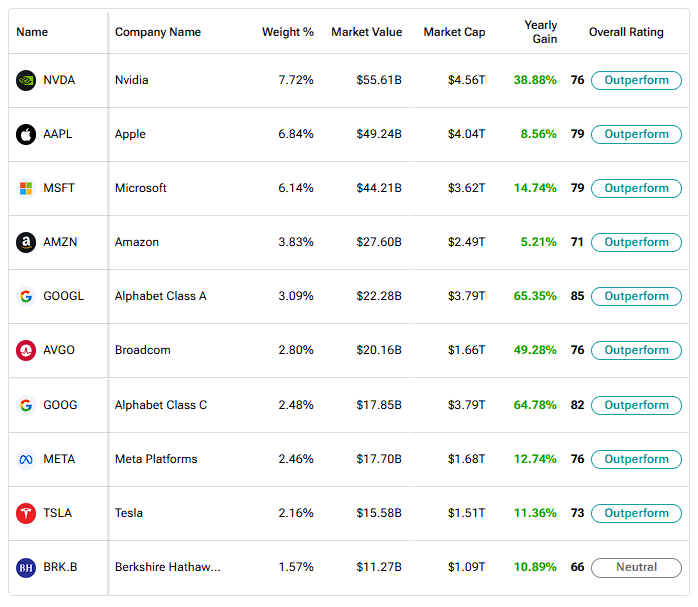This screenshot has height=607, width=698.
Task: Click the Nvidia logo icon
Action: pos(26,80)
